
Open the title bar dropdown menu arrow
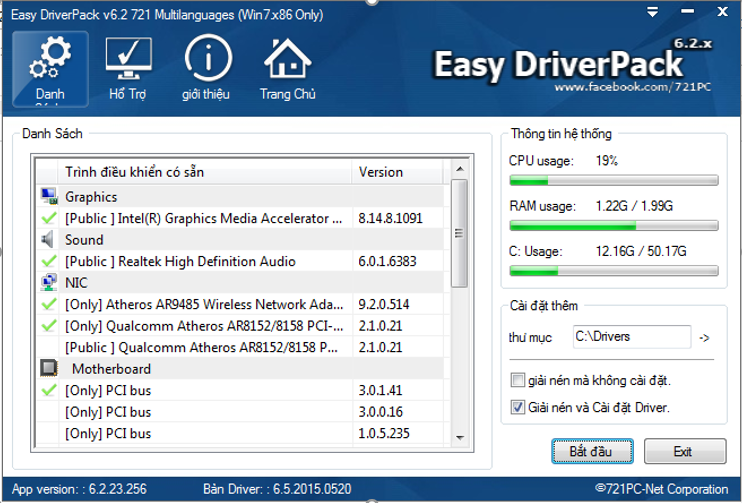click(x=653, y=12)
